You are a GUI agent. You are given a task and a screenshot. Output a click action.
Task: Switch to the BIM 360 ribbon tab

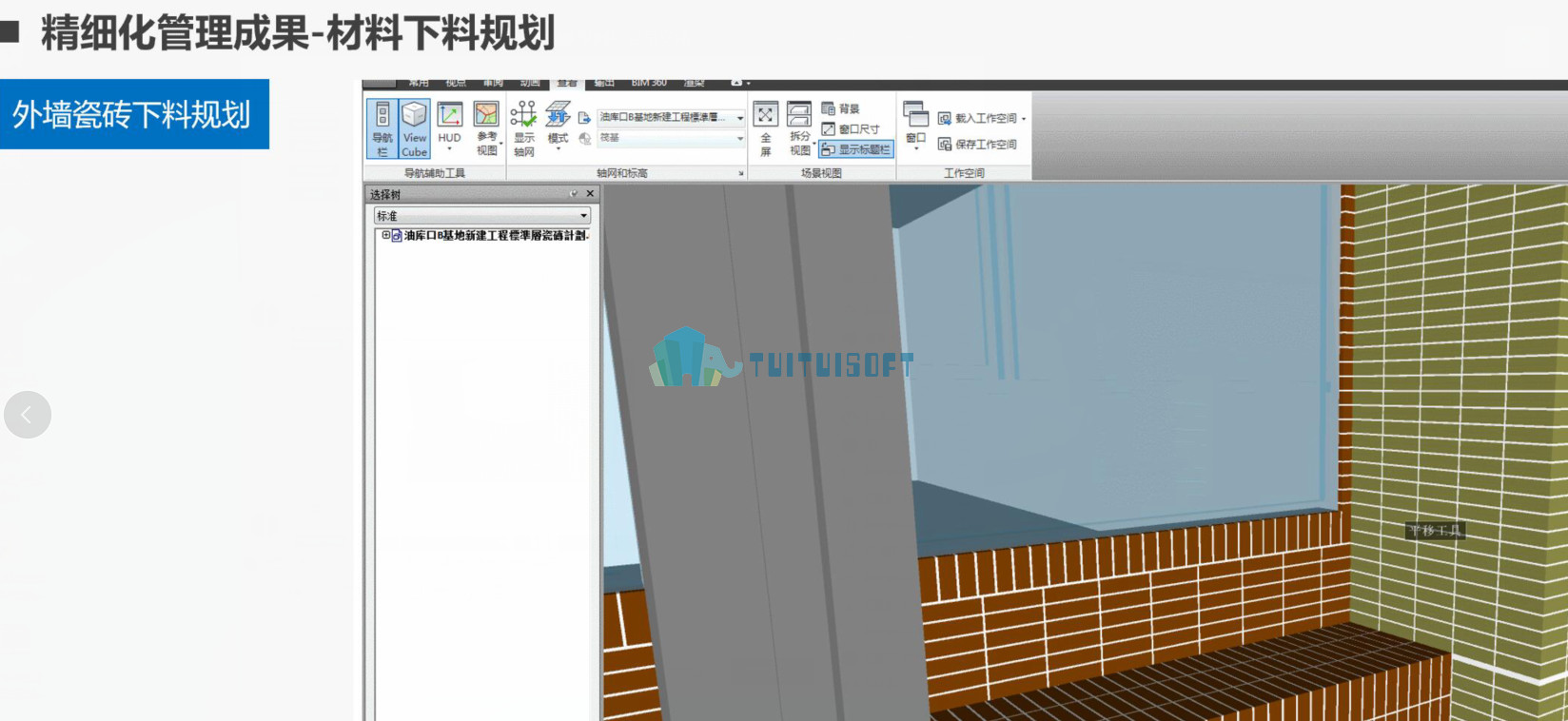click(x=649, y=84)
